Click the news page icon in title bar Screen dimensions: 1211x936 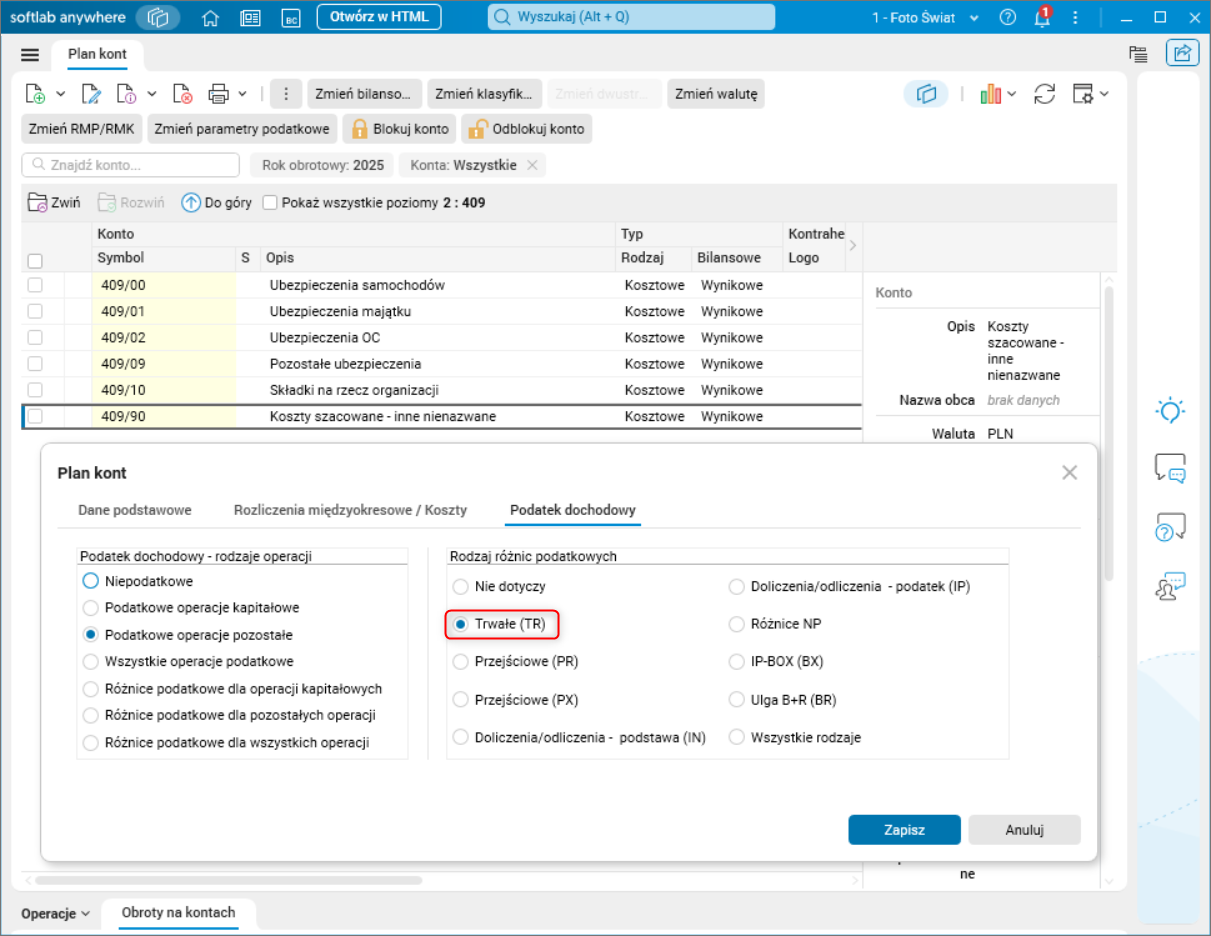point(251,17)
